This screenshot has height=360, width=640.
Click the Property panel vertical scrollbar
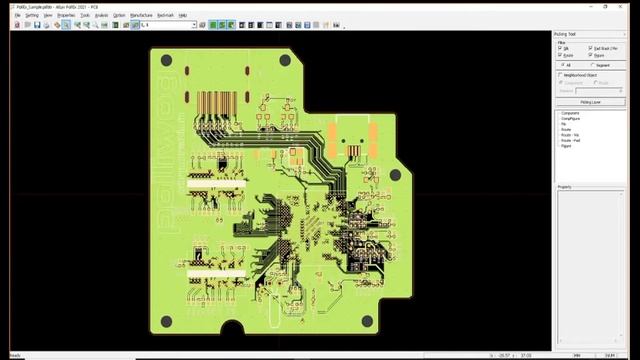(621, 264)
